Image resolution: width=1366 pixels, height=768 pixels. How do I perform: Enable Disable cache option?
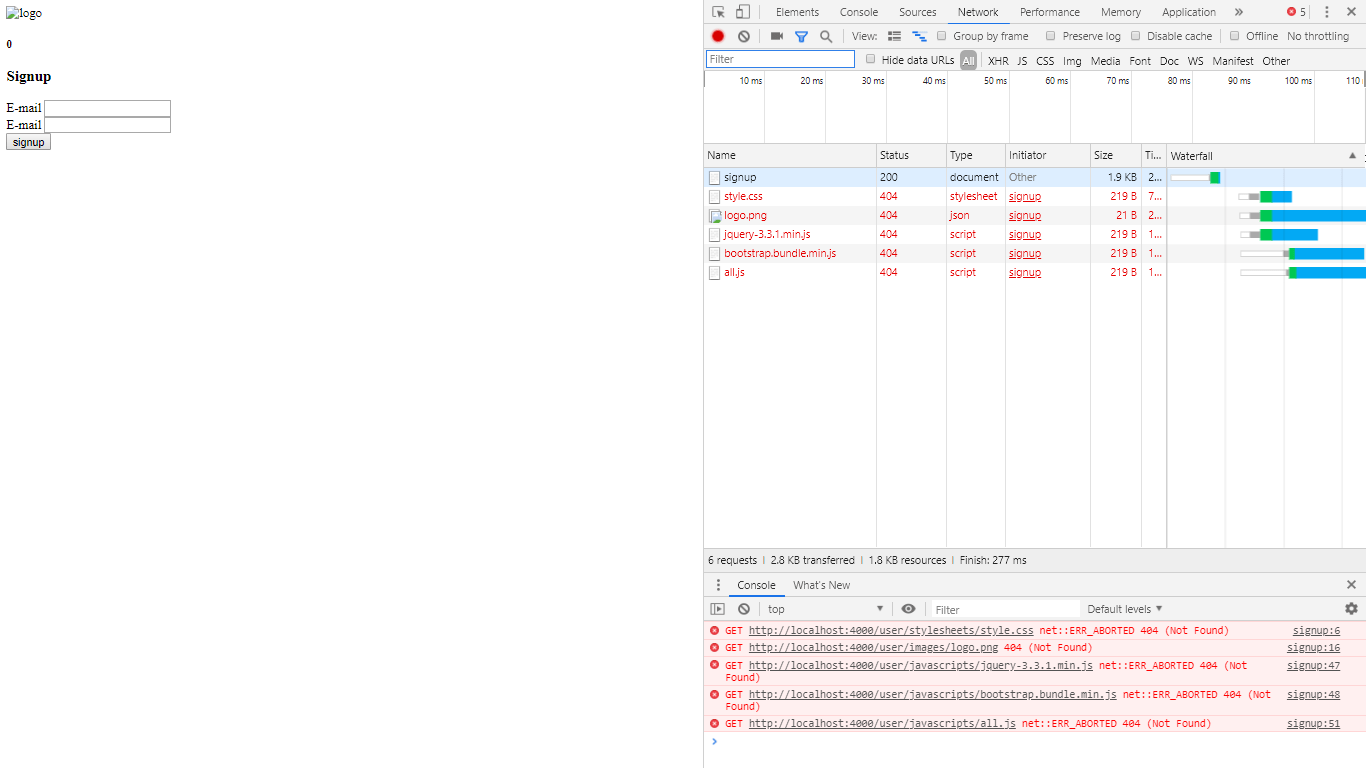pos(1135,35)
